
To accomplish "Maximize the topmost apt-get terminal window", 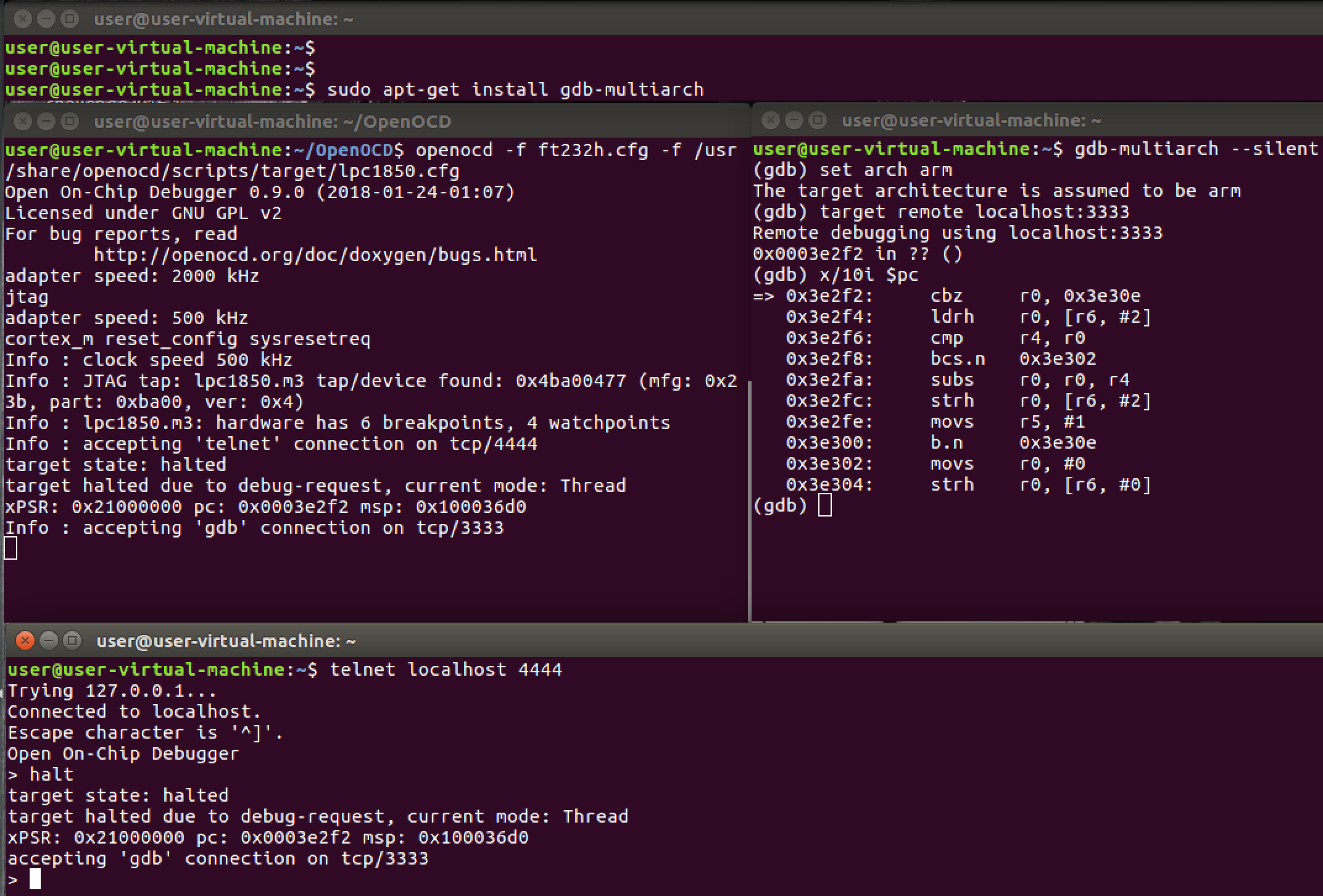I will click(70, 19).
